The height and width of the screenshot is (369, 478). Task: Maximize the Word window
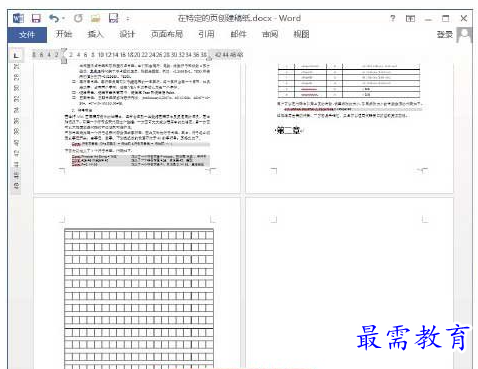point(445,18)
